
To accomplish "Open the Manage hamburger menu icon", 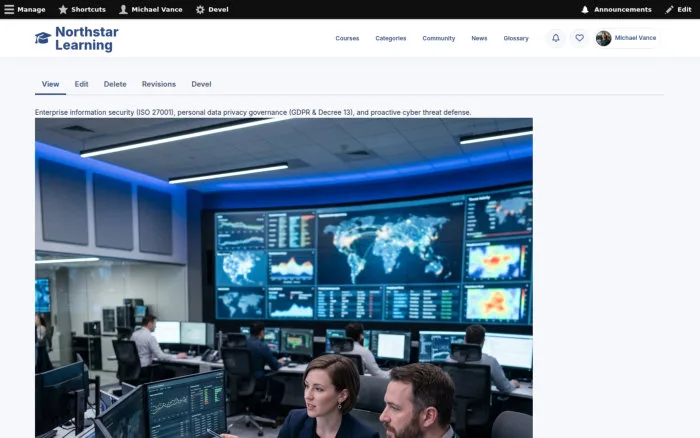I will pyautogui.click(x=9, y=9).
